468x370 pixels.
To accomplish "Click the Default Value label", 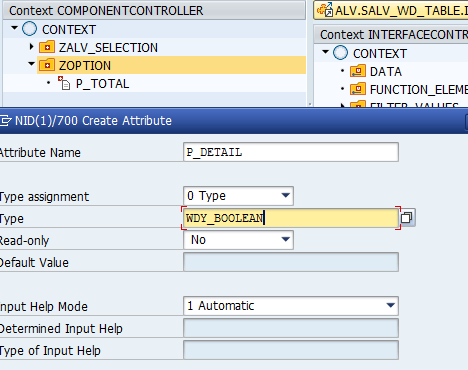I will (x=34, y=262).
